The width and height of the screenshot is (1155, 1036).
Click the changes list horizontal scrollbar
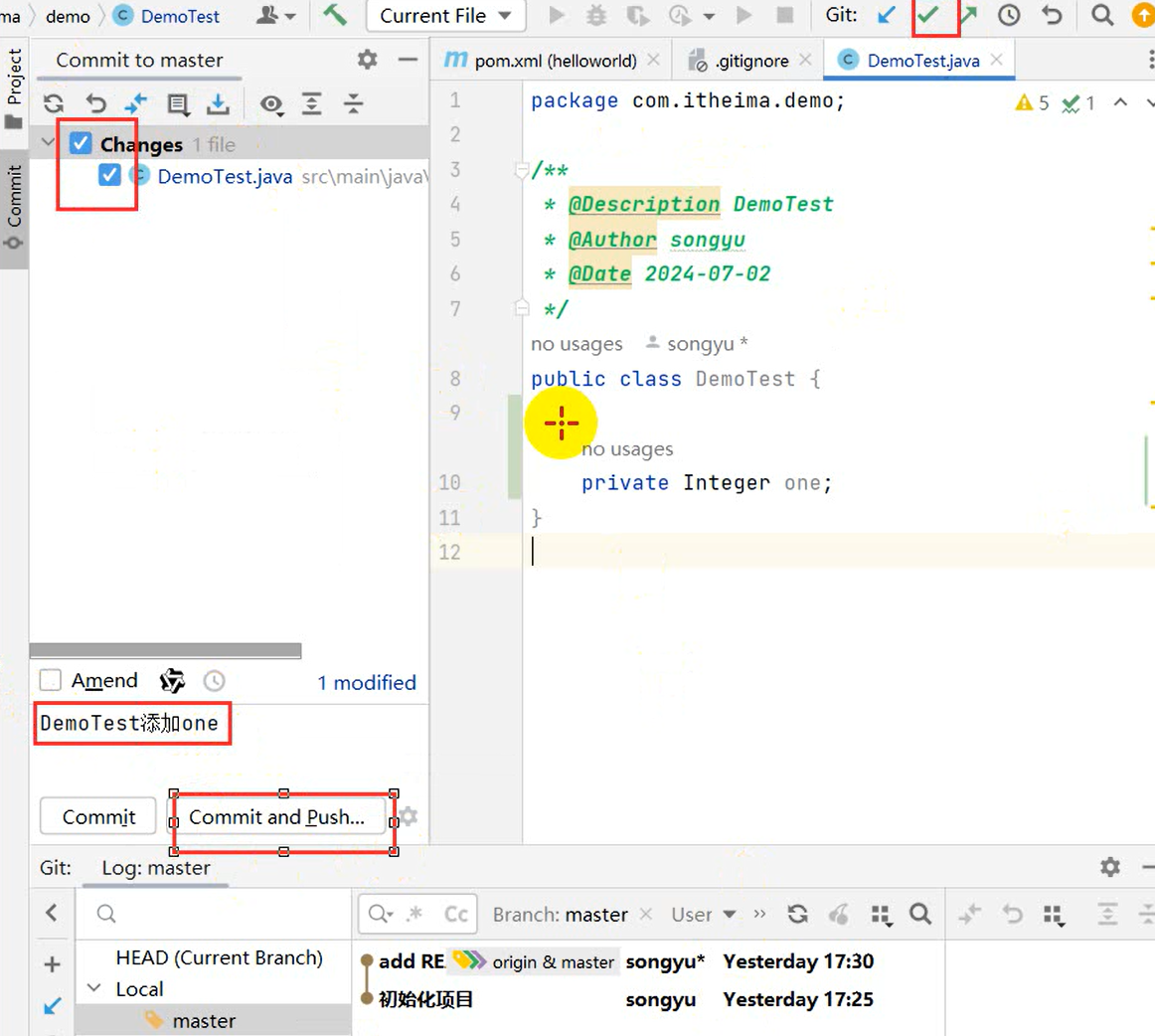(x=166, y=650)
